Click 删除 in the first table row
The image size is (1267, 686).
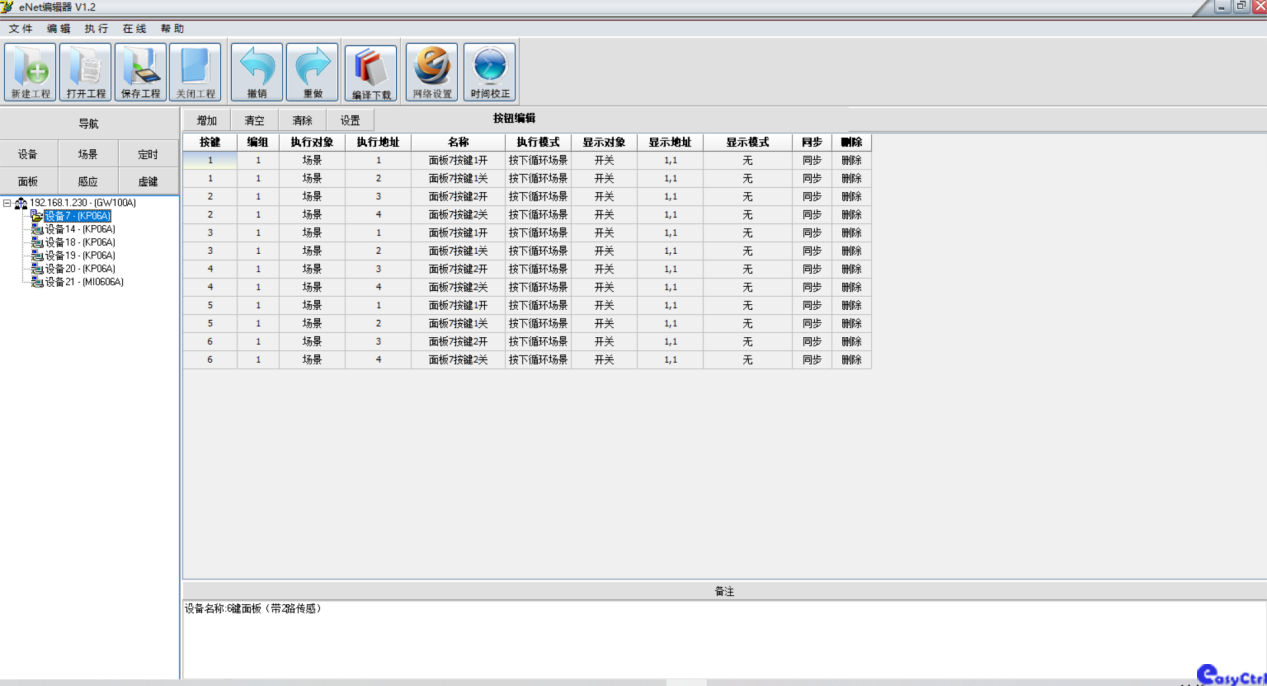851,160
